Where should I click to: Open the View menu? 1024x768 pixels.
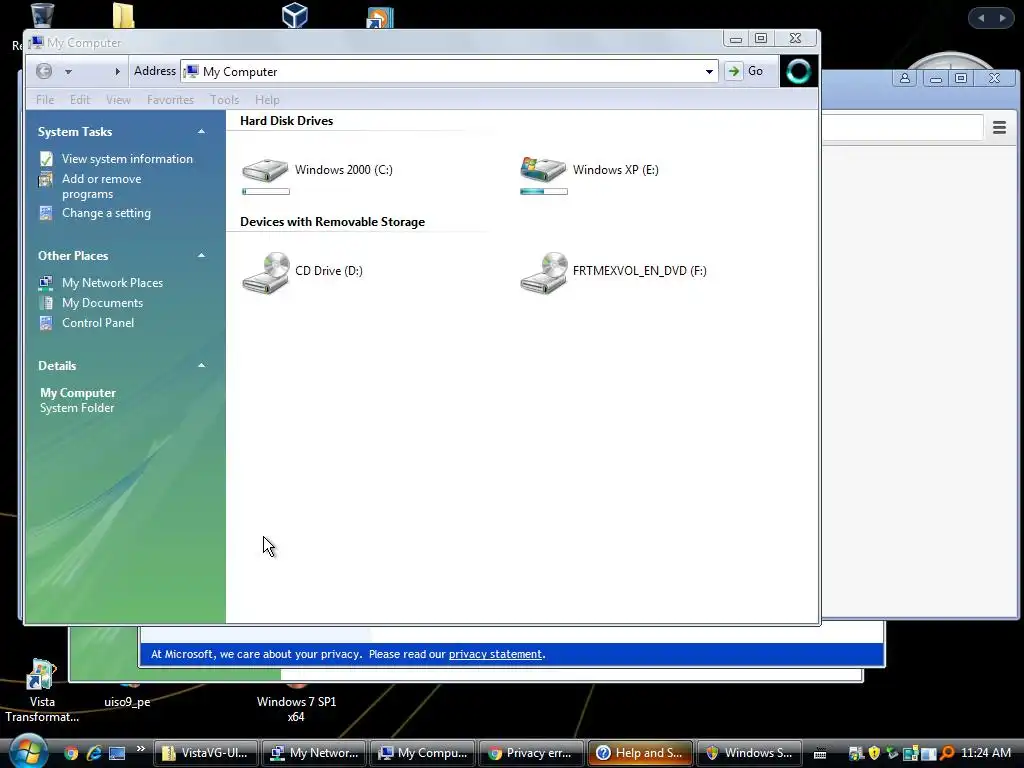click(118, 100)
